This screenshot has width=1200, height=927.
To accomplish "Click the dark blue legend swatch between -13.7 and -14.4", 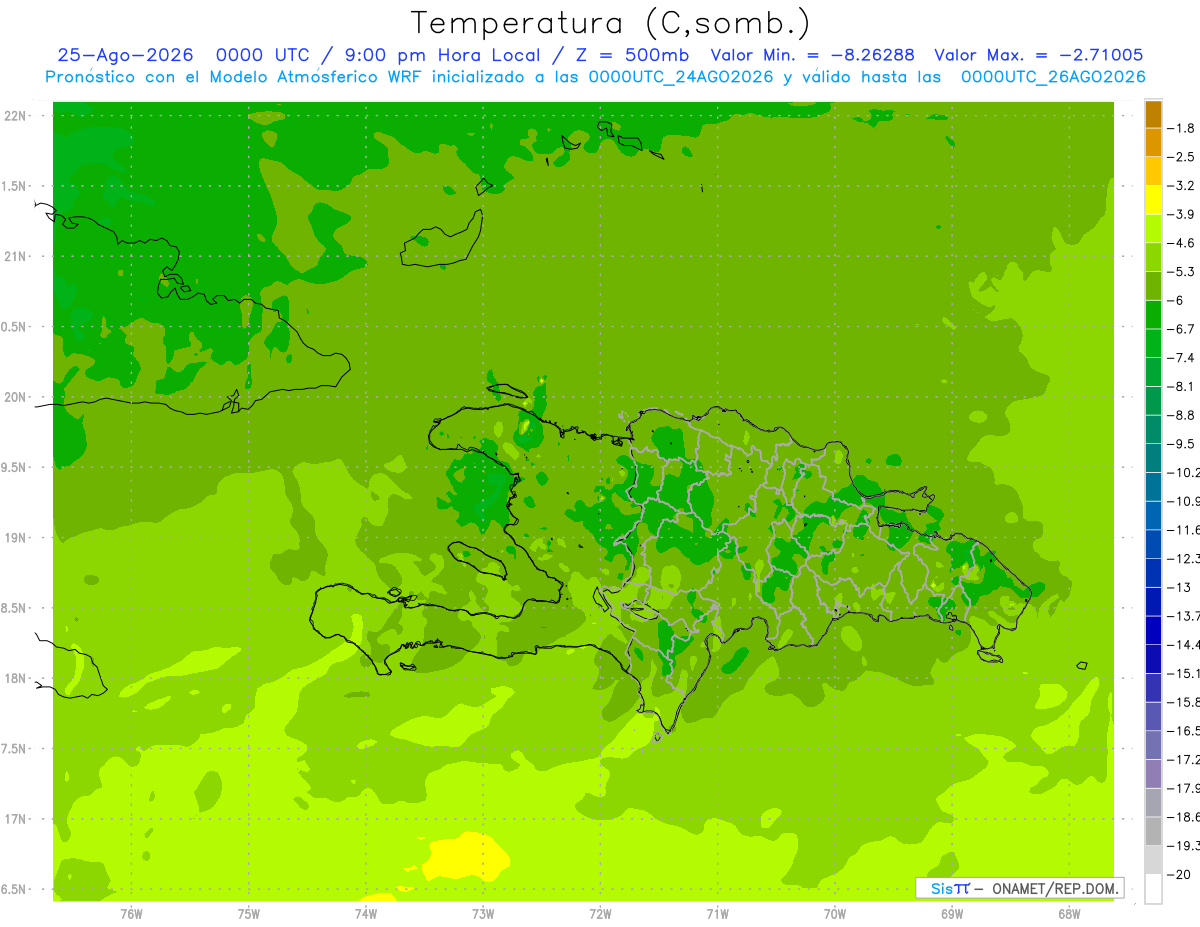I will 1153,630.
